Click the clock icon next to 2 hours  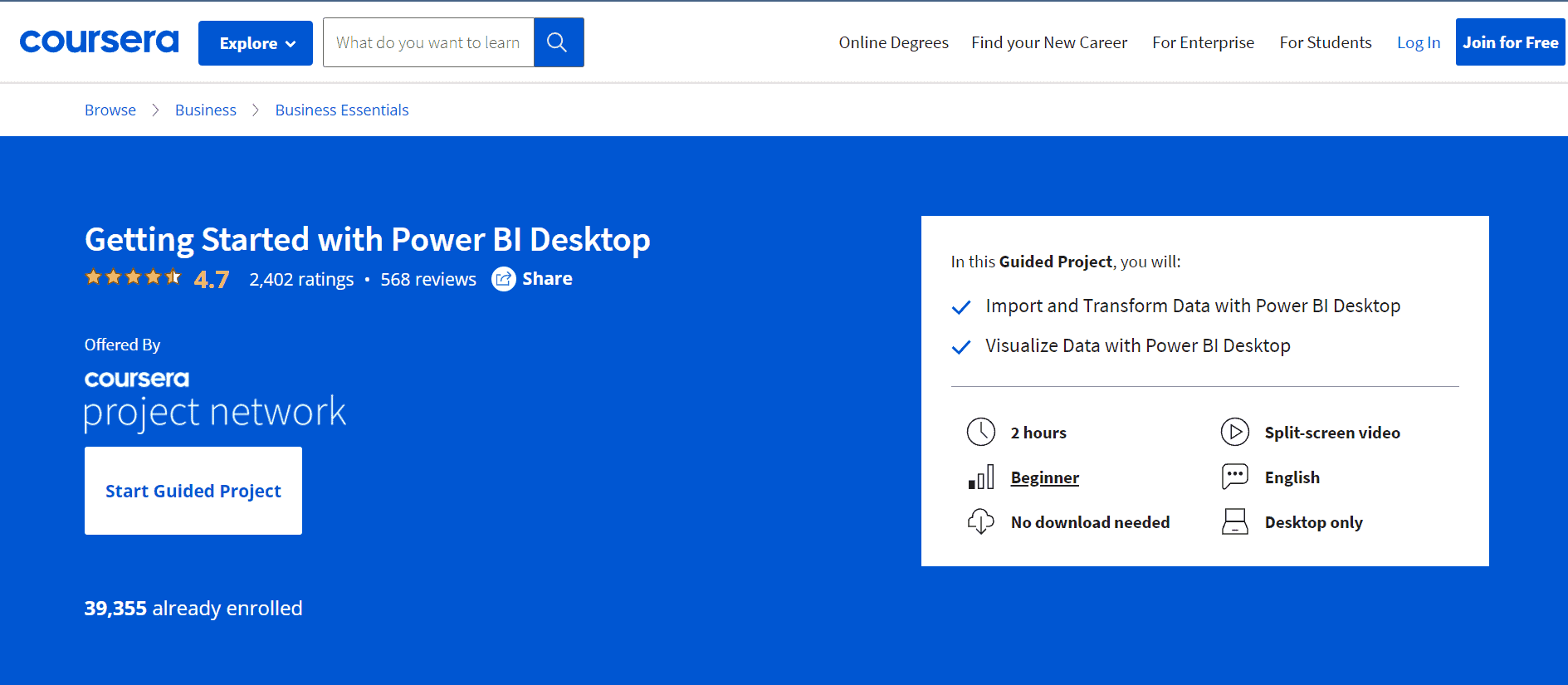click(x=981, y=432)
